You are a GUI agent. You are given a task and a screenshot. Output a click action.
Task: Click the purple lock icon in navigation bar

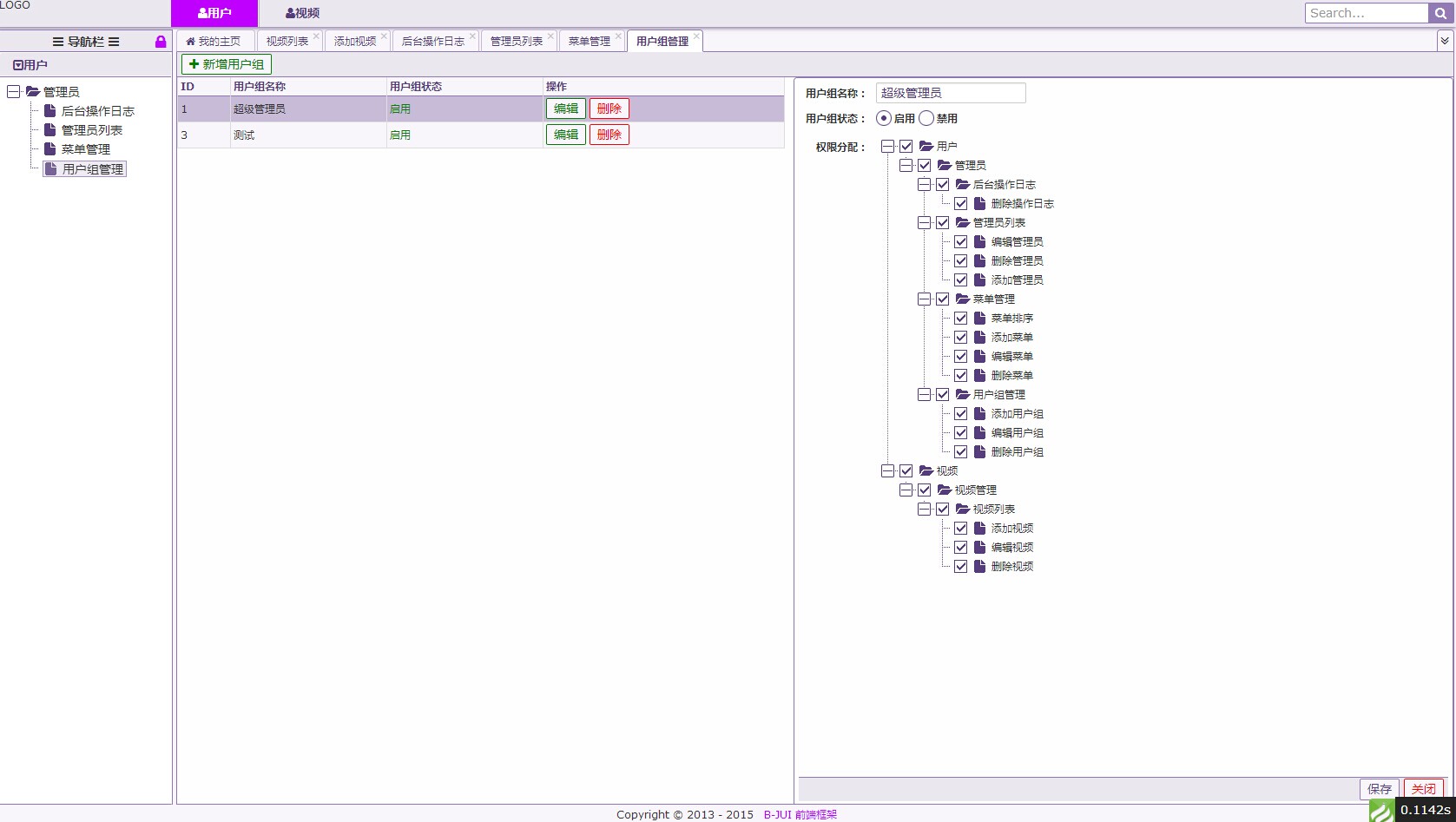click(161, 42)
